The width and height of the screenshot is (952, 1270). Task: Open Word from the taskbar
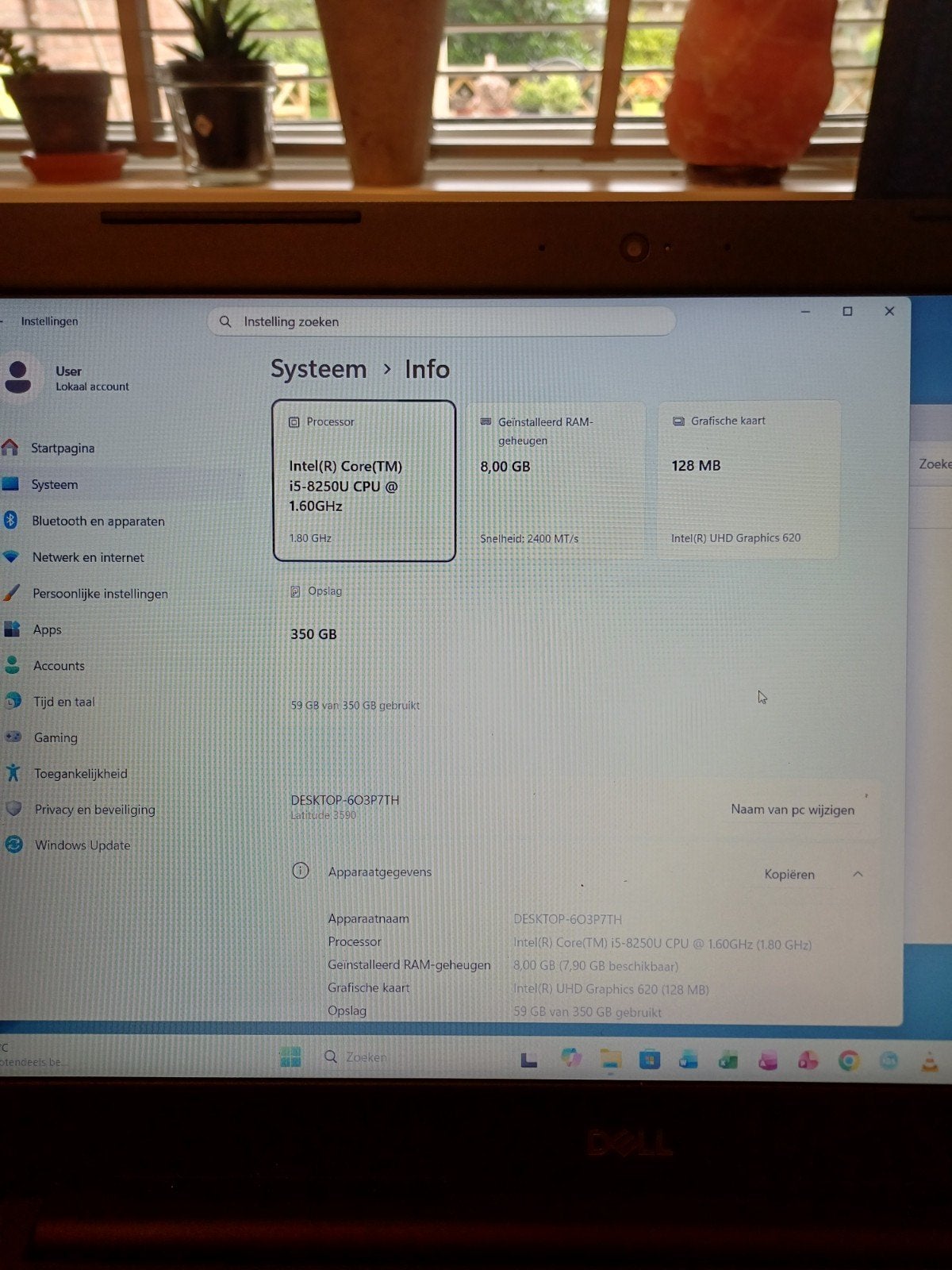[689, 1060]
